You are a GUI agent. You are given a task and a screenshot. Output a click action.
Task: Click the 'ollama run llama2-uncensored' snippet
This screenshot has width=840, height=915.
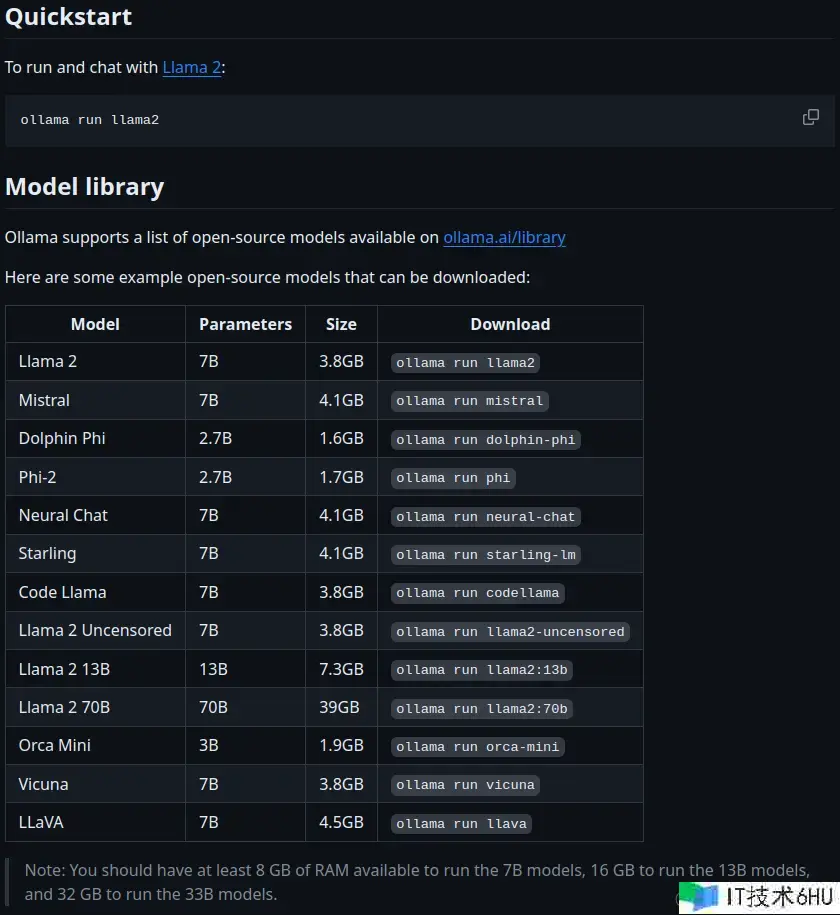point(510,631)
